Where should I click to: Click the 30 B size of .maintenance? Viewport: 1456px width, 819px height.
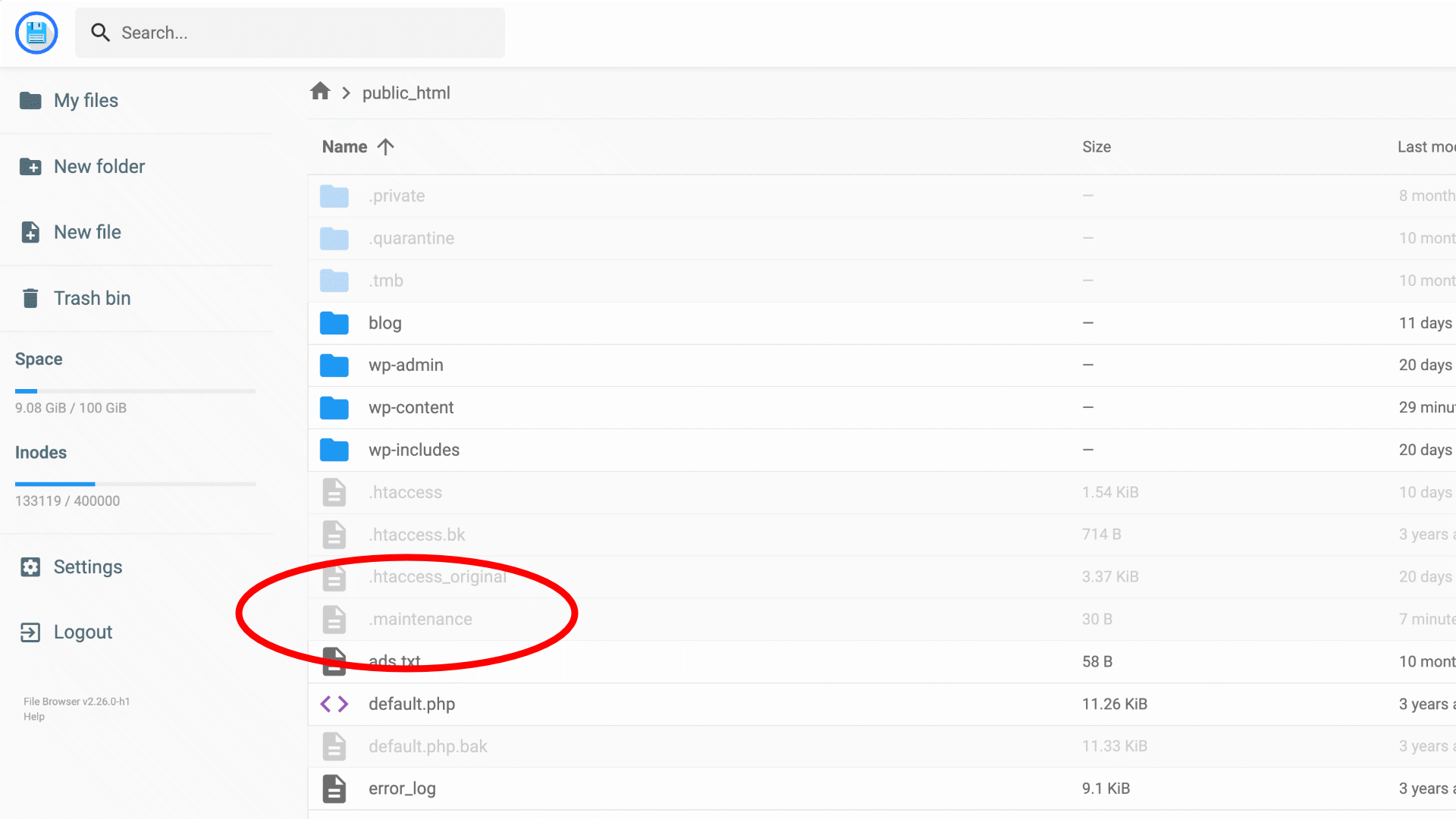pos(1097,619)
